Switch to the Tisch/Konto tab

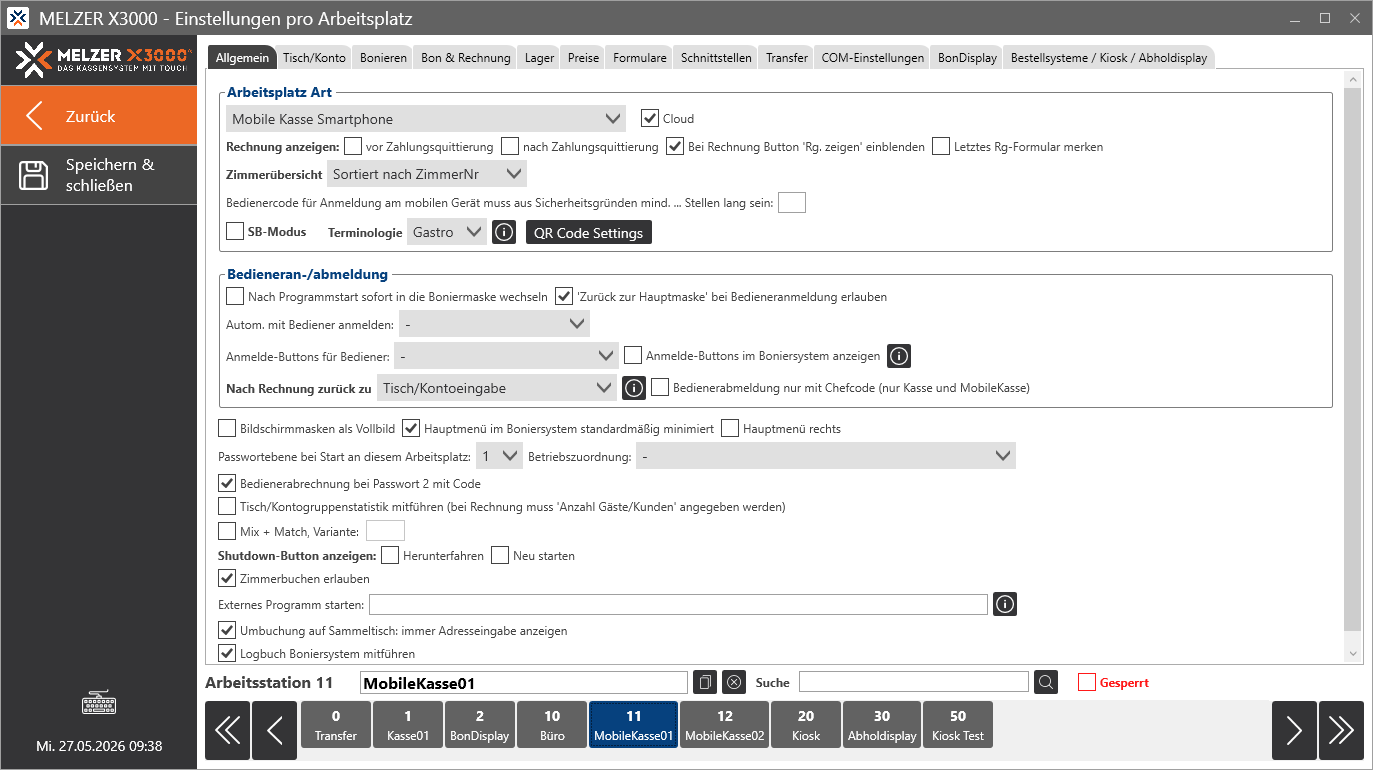click(314, 58)
